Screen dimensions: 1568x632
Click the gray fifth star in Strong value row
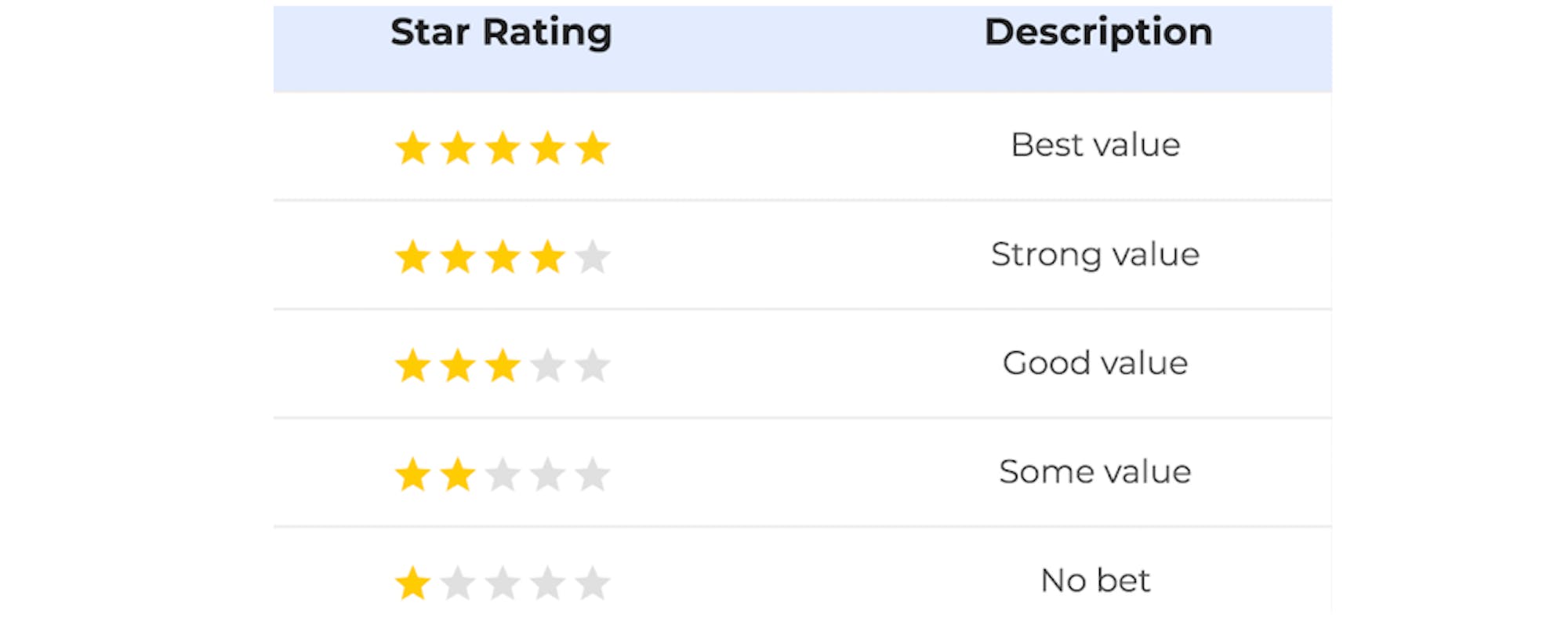pos(593,257)
